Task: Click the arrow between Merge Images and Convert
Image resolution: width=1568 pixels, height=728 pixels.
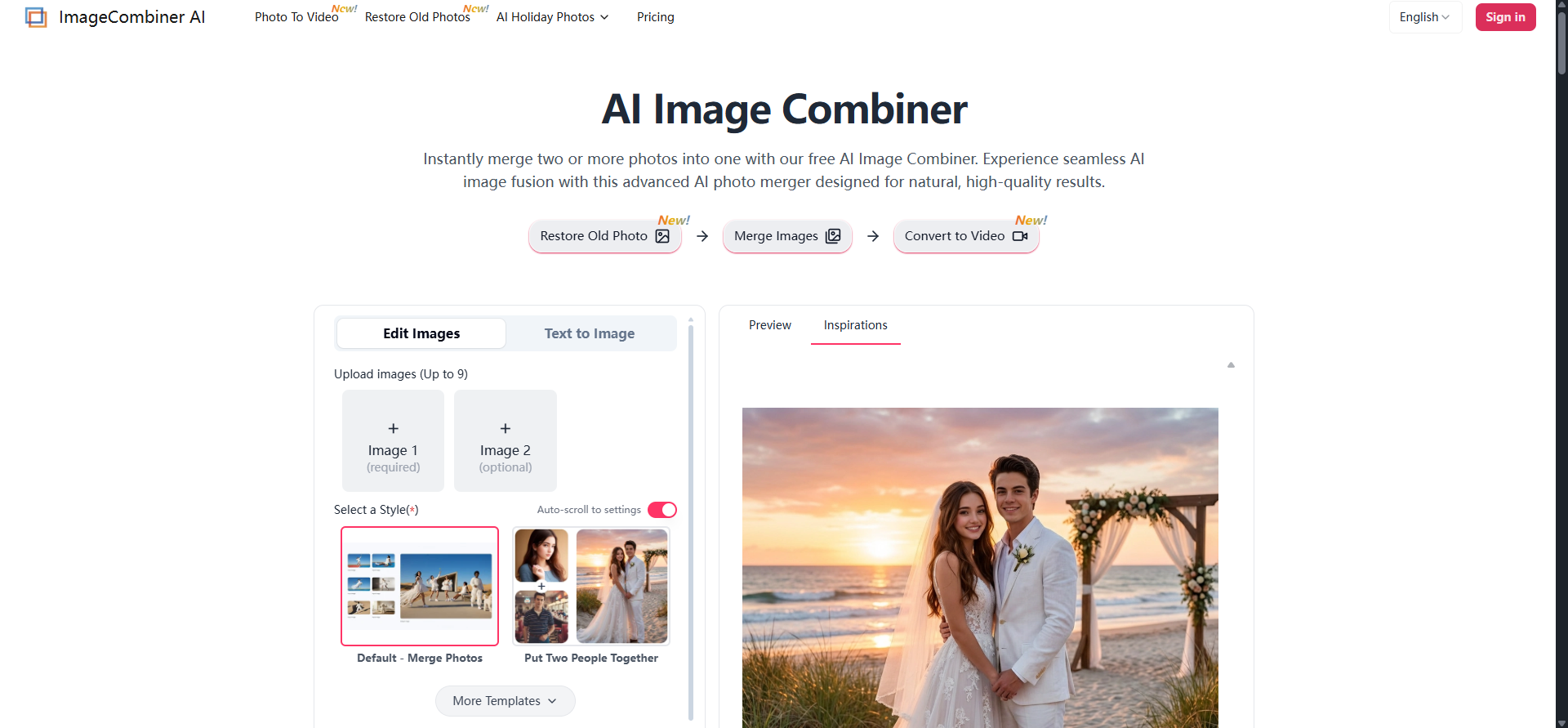Action: click(x=873, y=236)
